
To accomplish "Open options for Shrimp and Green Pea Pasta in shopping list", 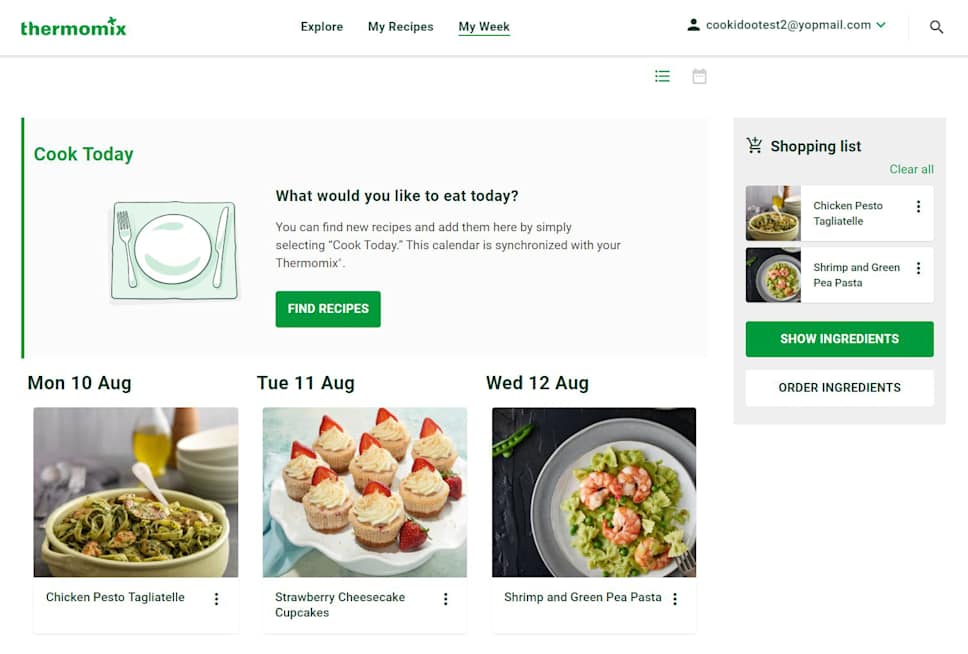I will (918, 269).
